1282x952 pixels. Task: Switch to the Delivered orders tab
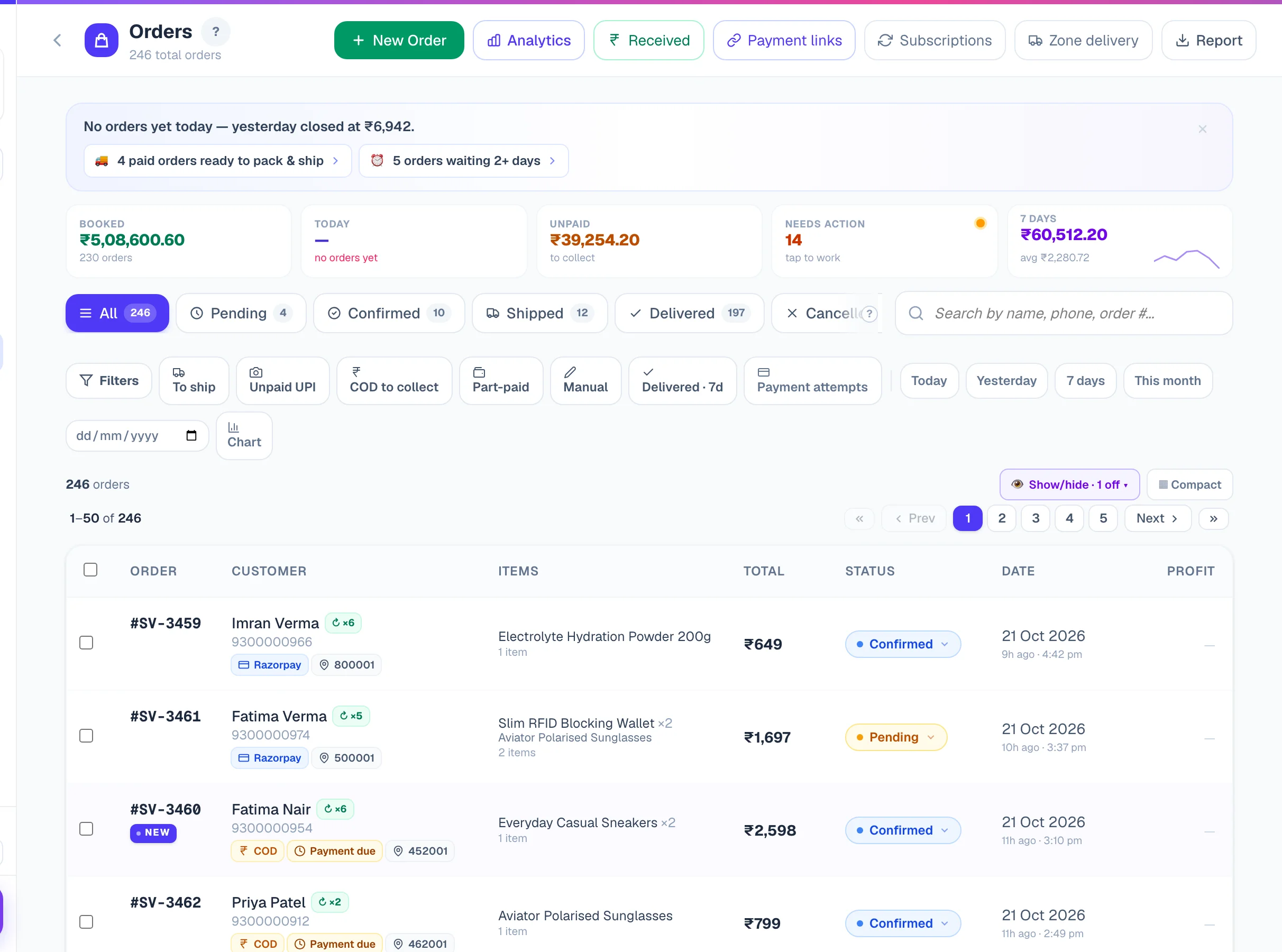pos(689,314)
